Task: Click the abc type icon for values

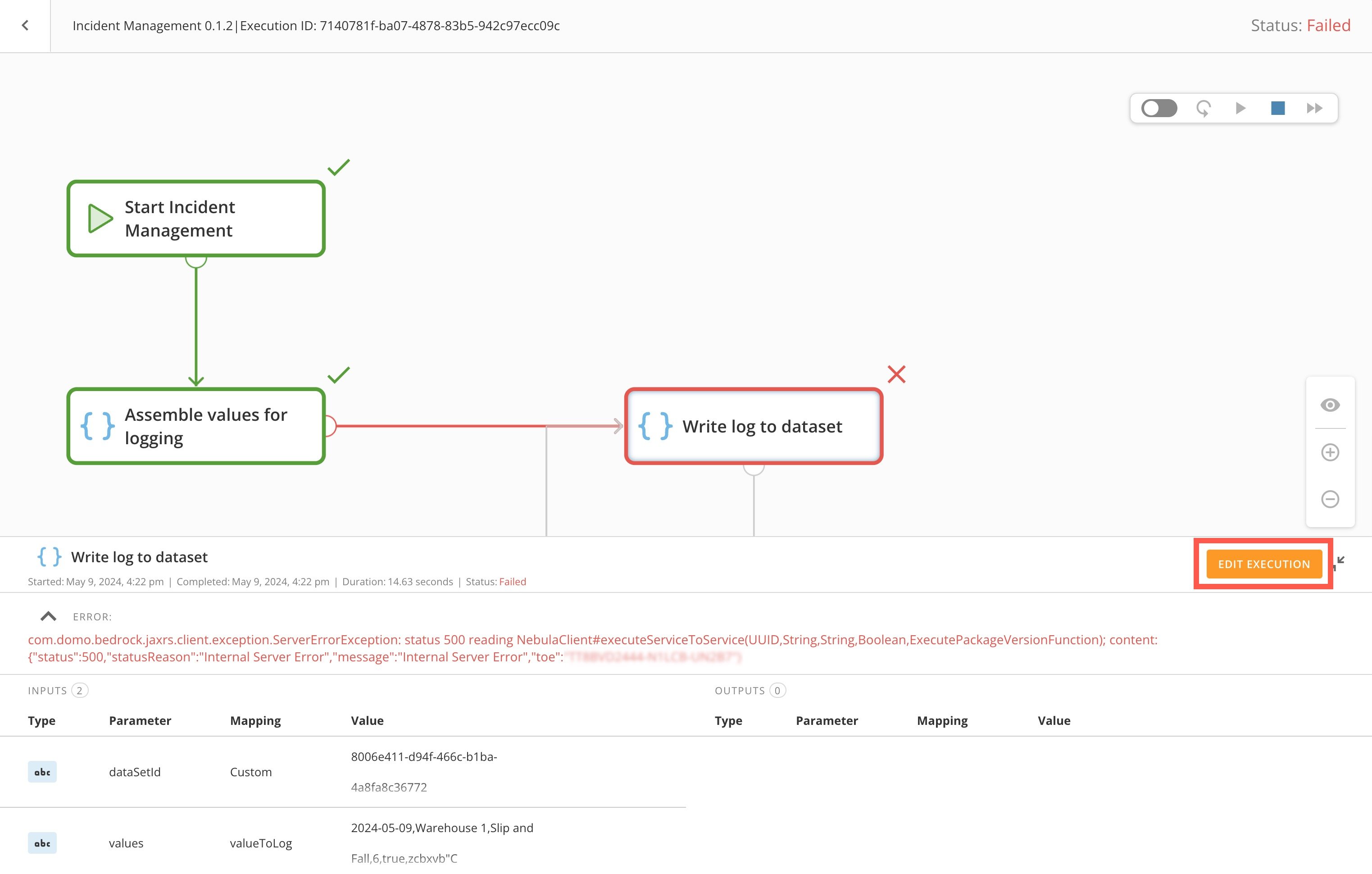Action: click(42, 843)
